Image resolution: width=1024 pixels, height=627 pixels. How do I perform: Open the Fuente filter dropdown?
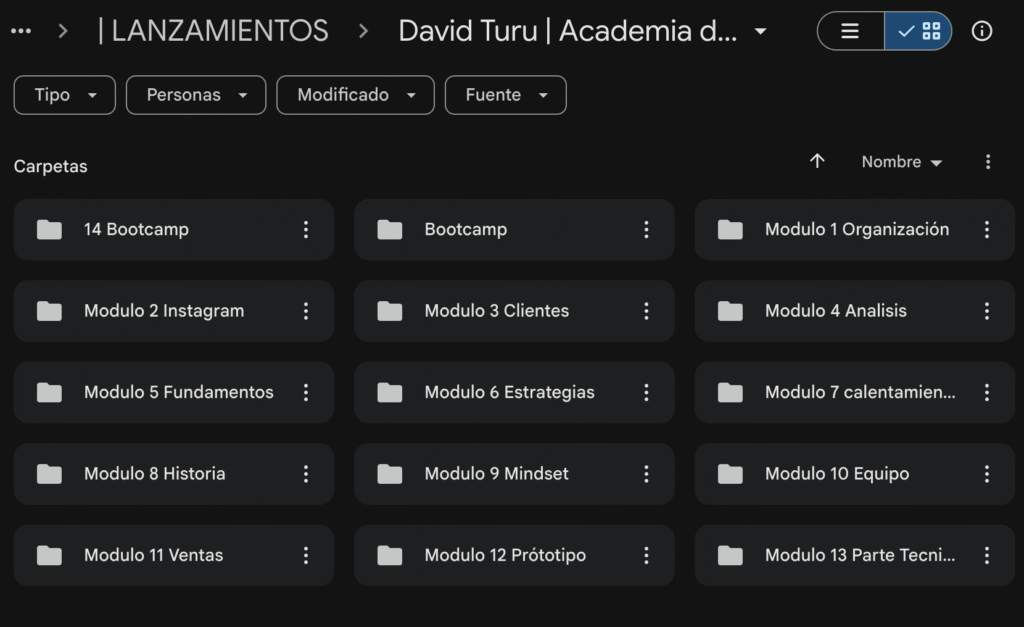click(505, 95)
